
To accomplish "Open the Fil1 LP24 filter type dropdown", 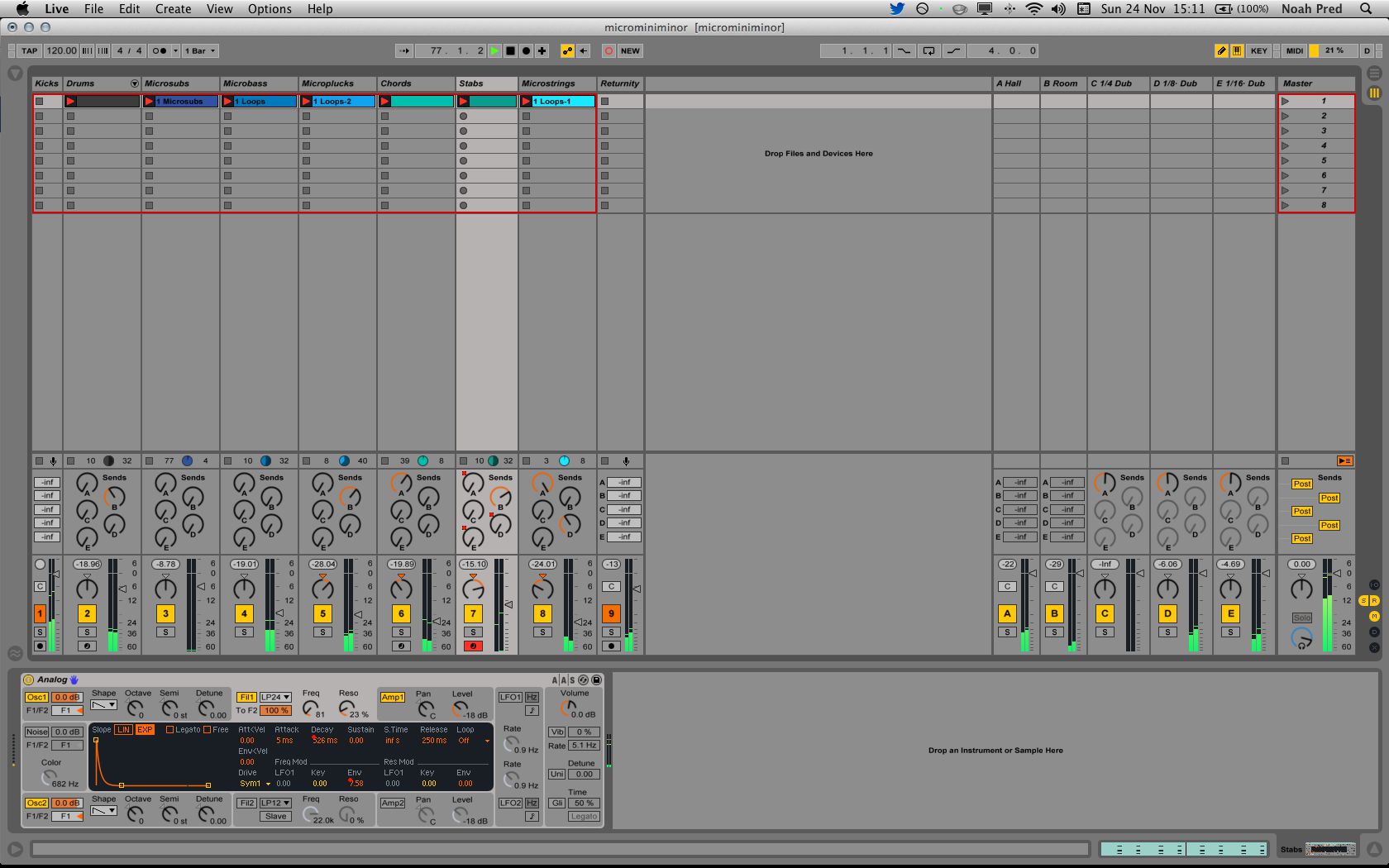I will (275, 697).
